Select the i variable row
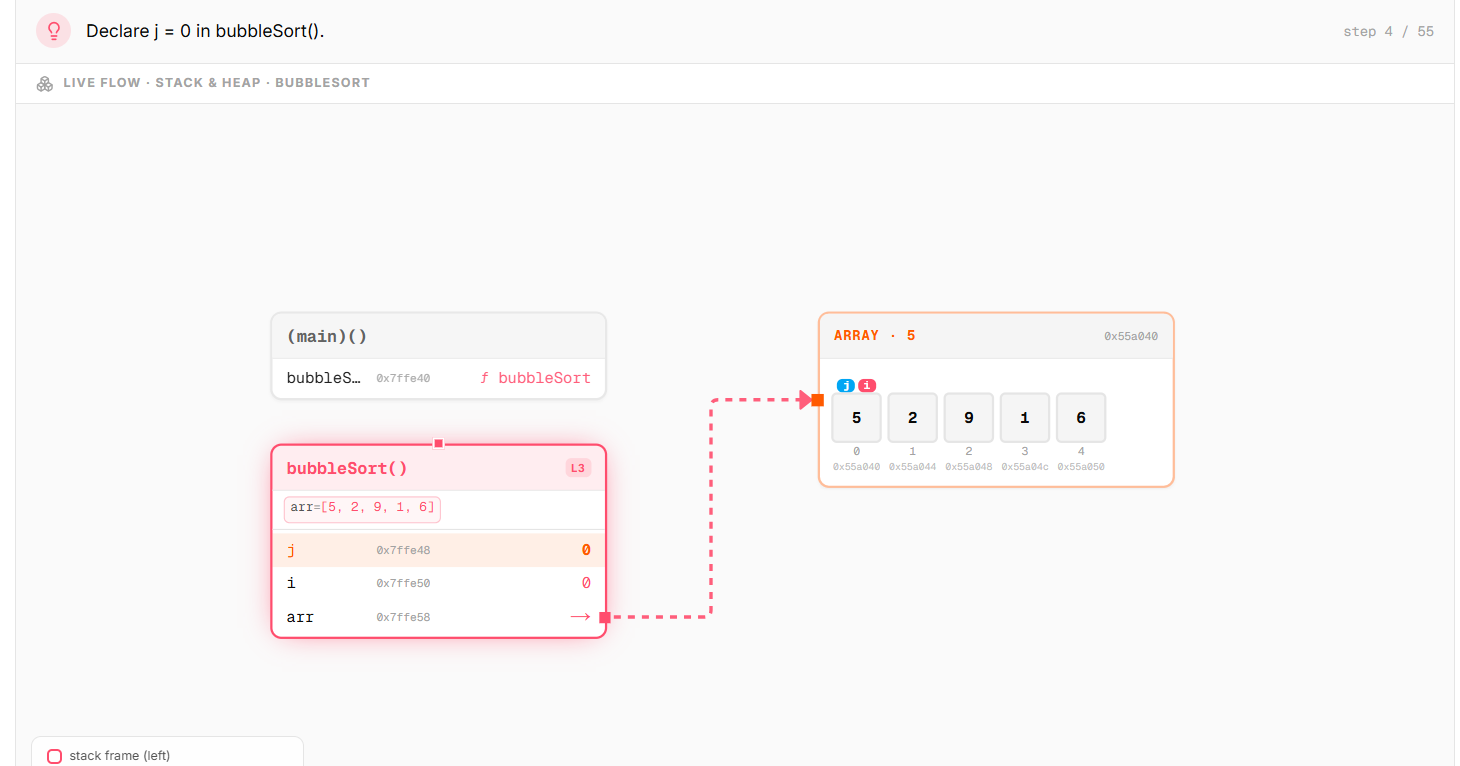The width and height of the screenshot is (1460, 766). pos(439,583)
